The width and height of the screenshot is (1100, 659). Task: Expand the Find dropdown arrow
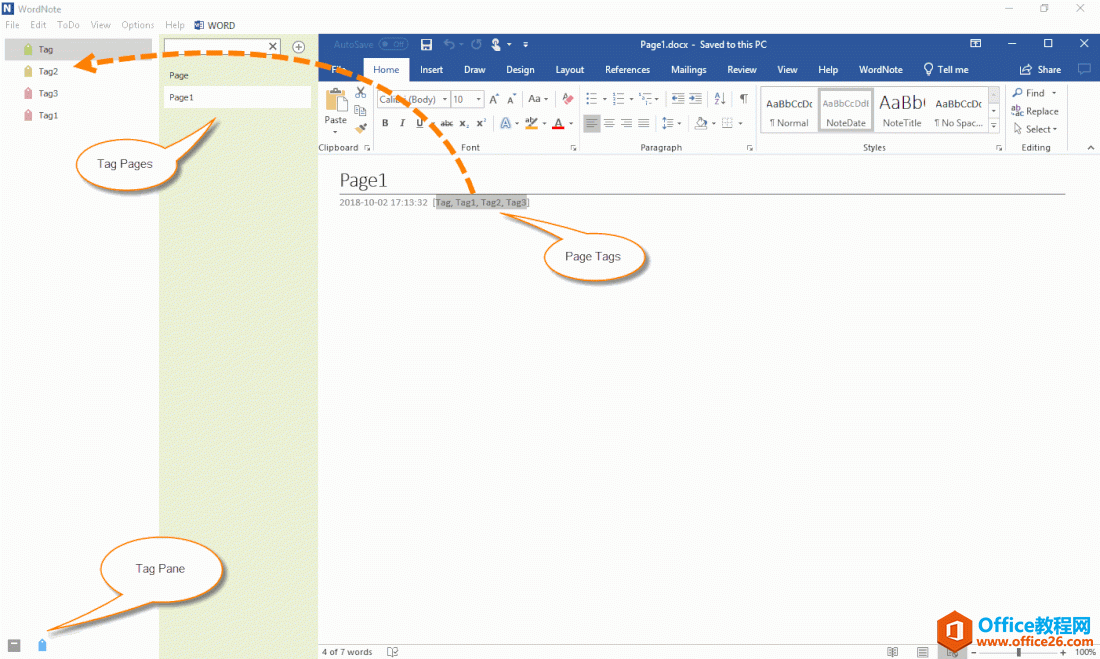point(1054,93)
